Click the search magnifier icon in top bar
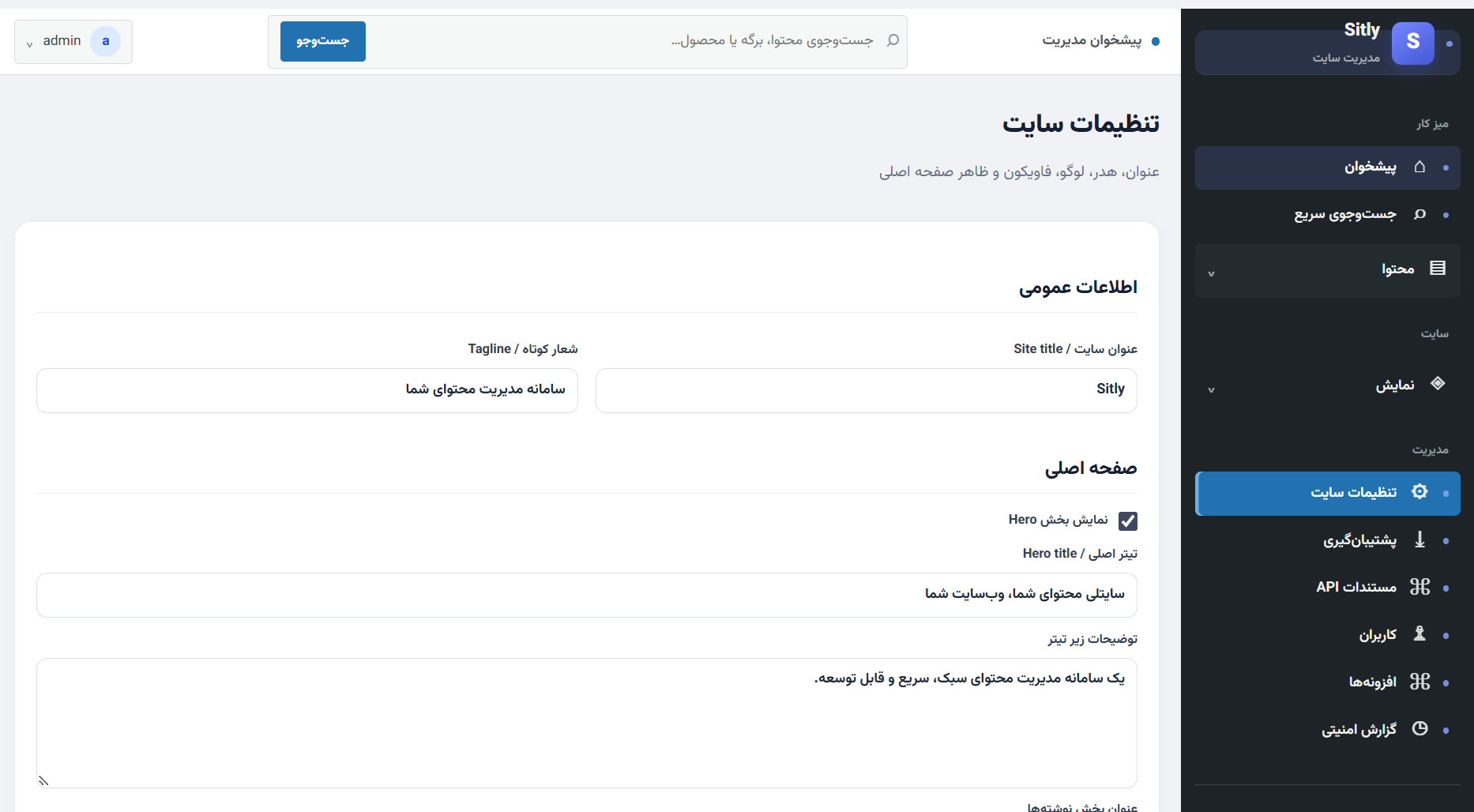 pyautogui.click(x=893, y=40)
